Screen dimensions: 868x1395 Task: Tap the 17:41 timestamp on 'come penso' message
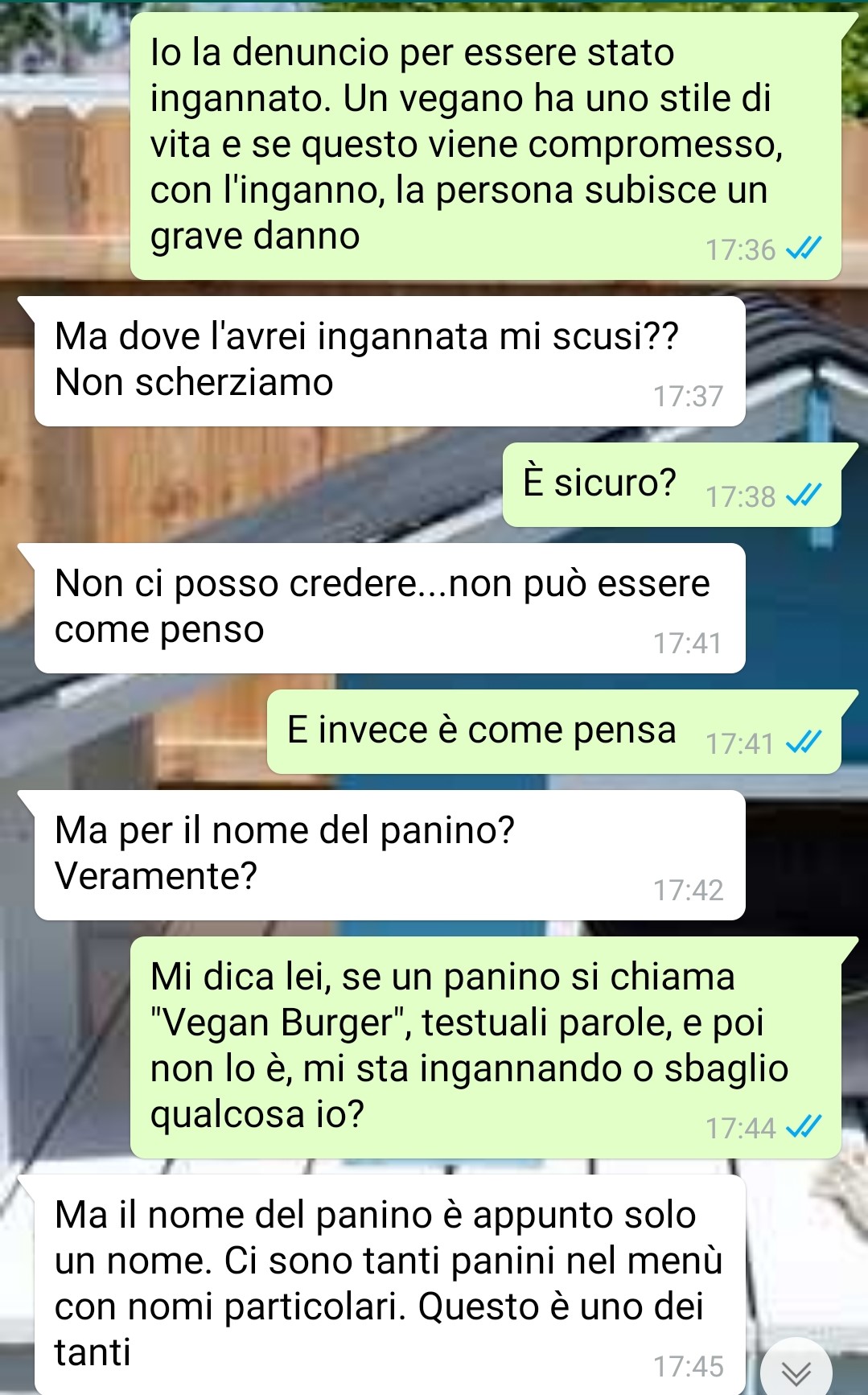pyautogui.click(x=688, y=644)
